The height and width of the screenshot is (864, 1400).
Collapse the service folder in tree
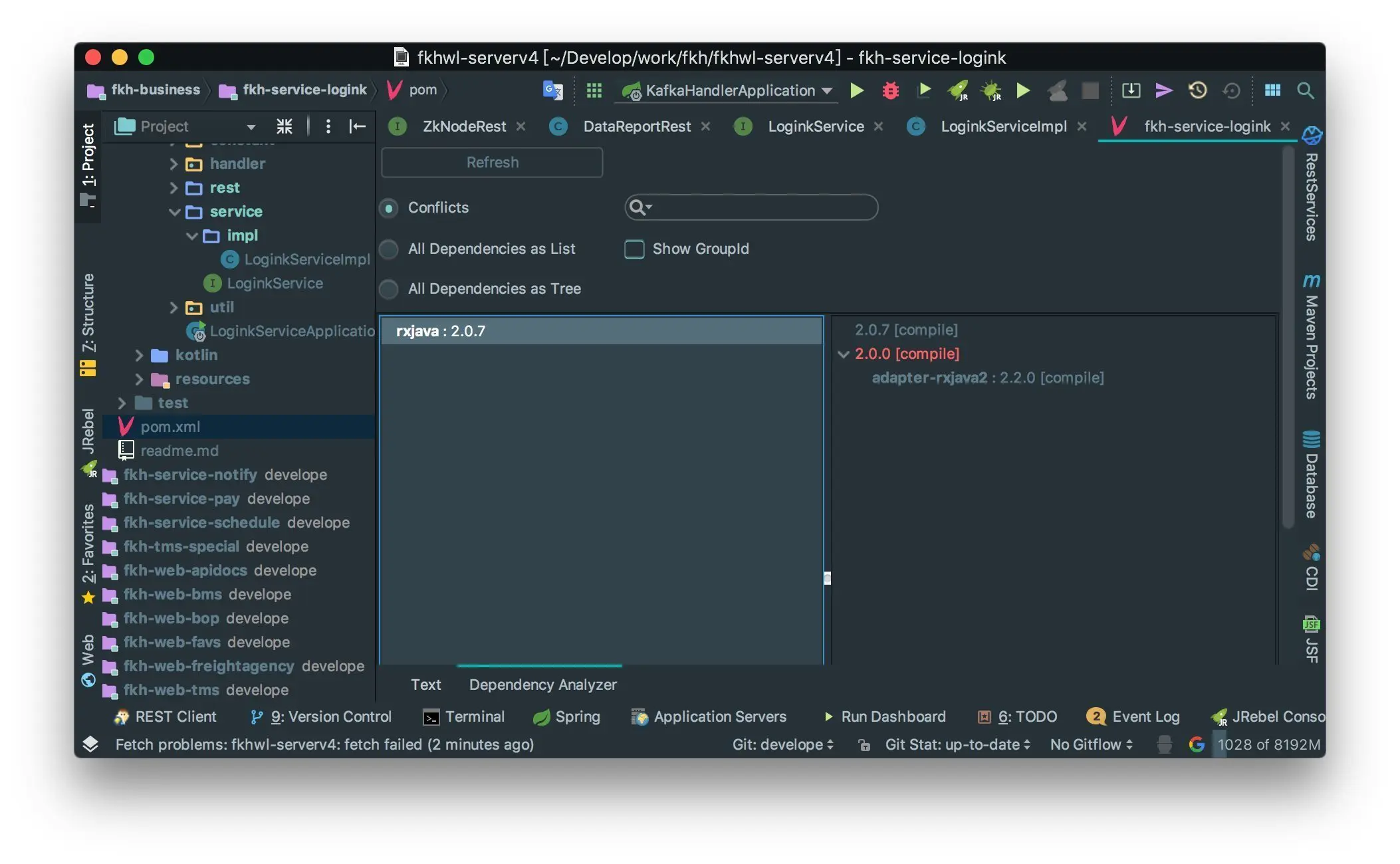174,212
